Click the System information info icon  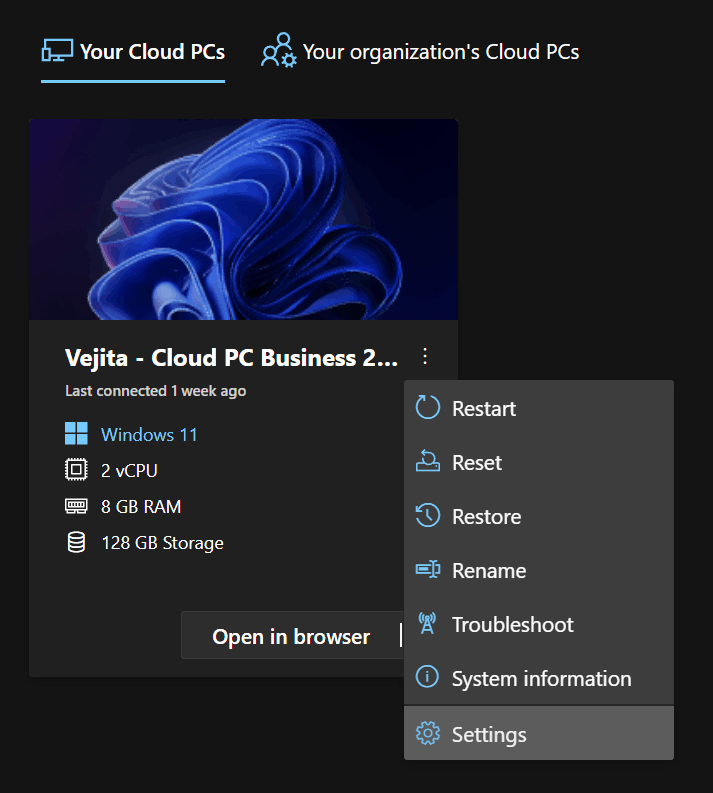pos(427,677)
